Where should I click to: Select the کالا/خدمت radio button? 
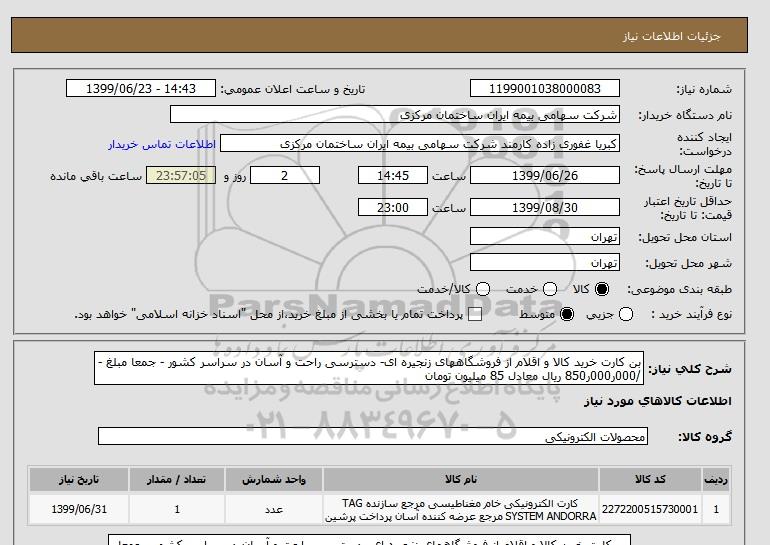pyautogui.click(x=483, y=289)
